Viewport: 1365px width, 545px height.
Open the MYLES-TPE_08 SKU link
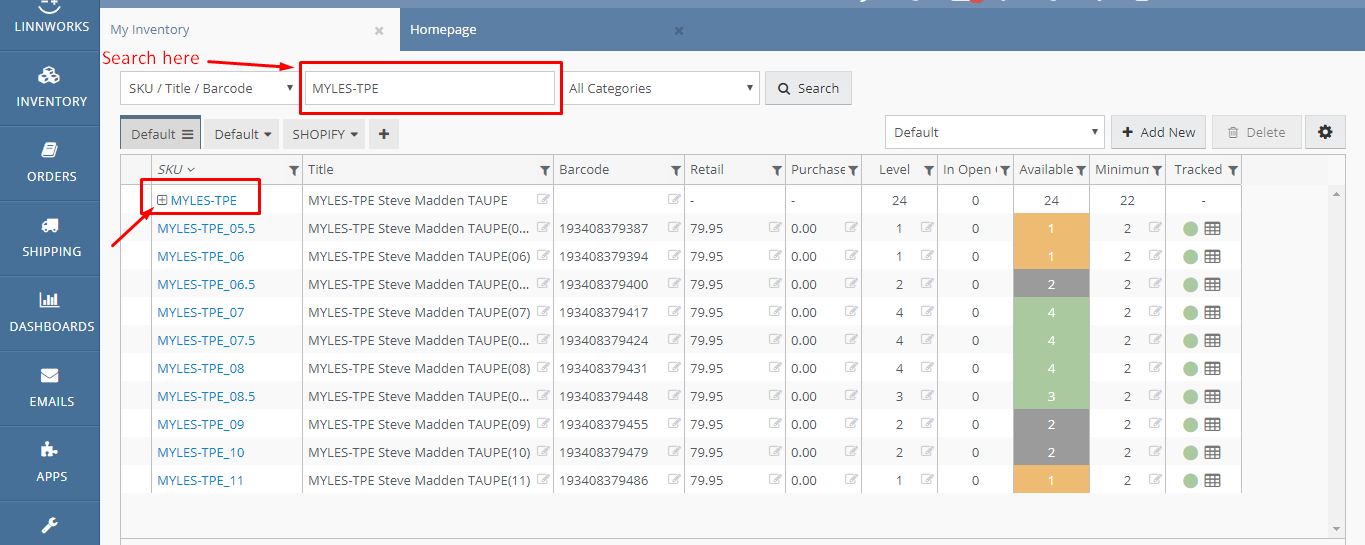tap(201, 368)
